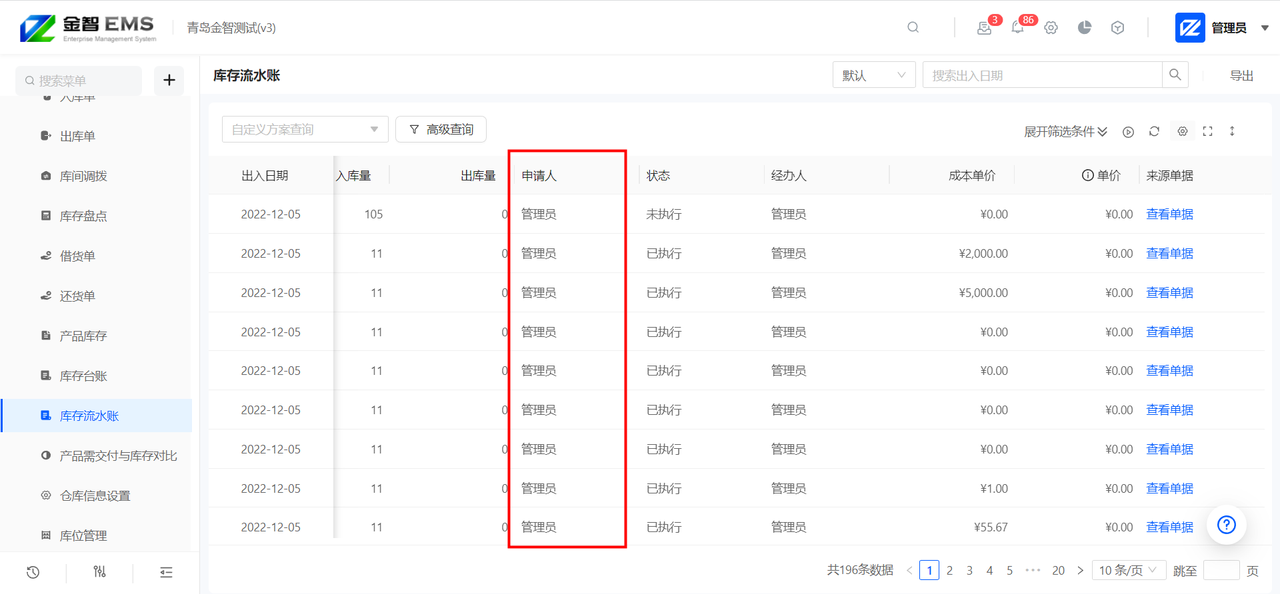Refresh the table with the reload icon
The image size is (1280, 594).
click(1154, 132)
